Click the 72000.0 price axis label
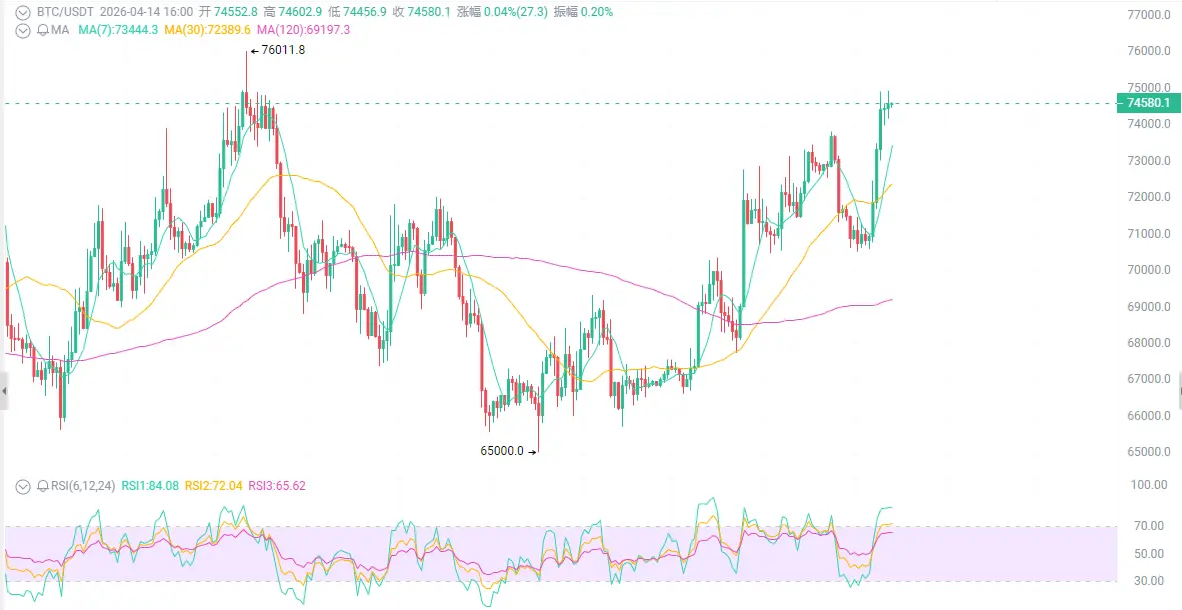The height and width of the screenshot is (610, 1182). pos(1148,197)
